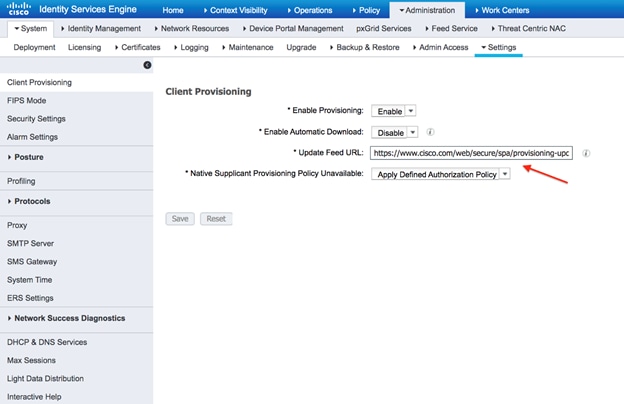Open Device Portal Management submenu

point(293,29)
